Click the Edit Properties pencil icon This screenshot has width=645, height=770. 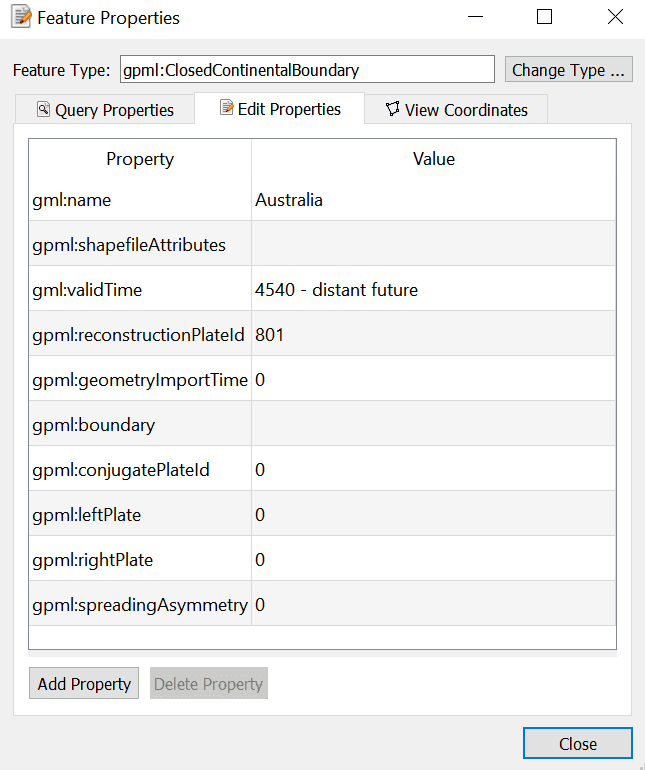click(226, 108)
